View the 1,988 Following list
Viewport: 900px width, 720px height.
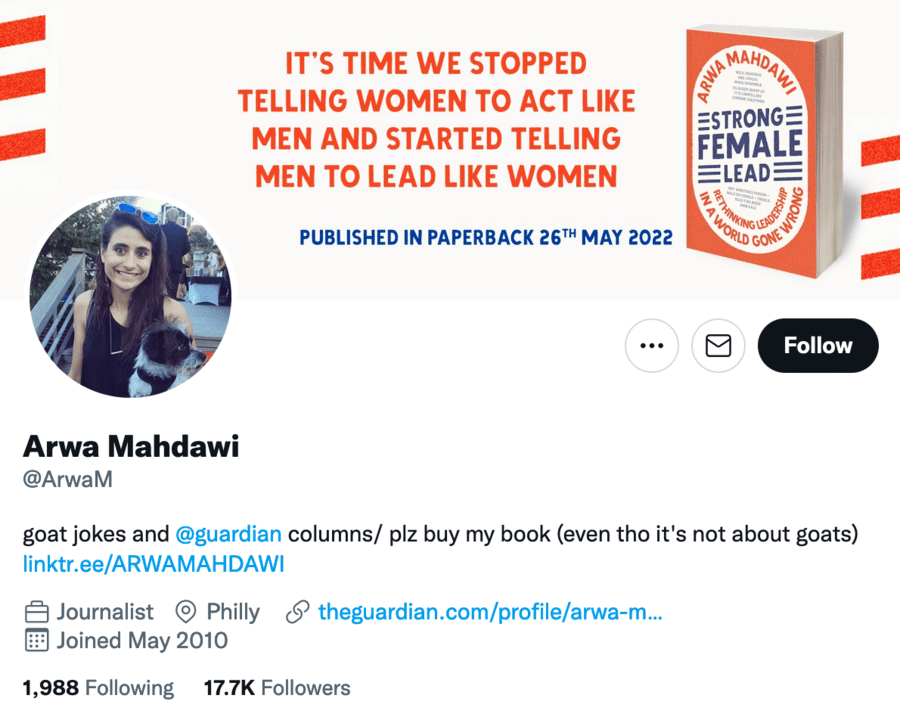[98, 688]
